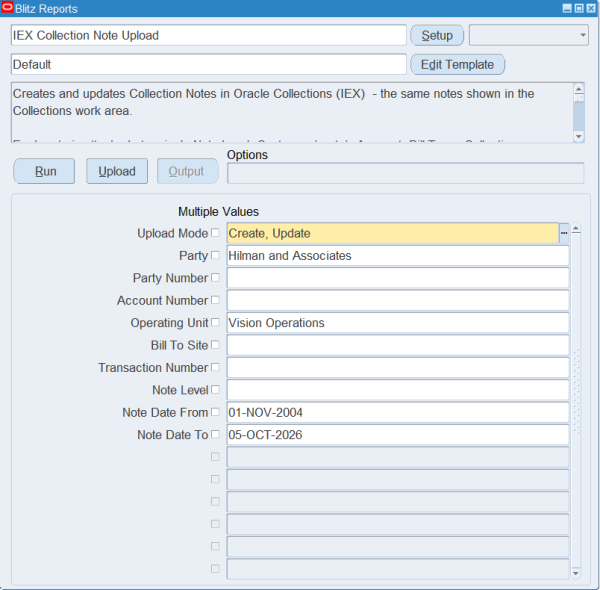Click the Upload button
600x590 pixels.
click(x=117, y=171)
